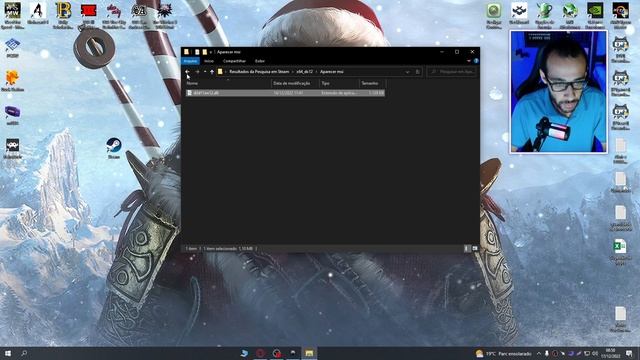Open the Arquivo ribbon tab

point(190,61)
